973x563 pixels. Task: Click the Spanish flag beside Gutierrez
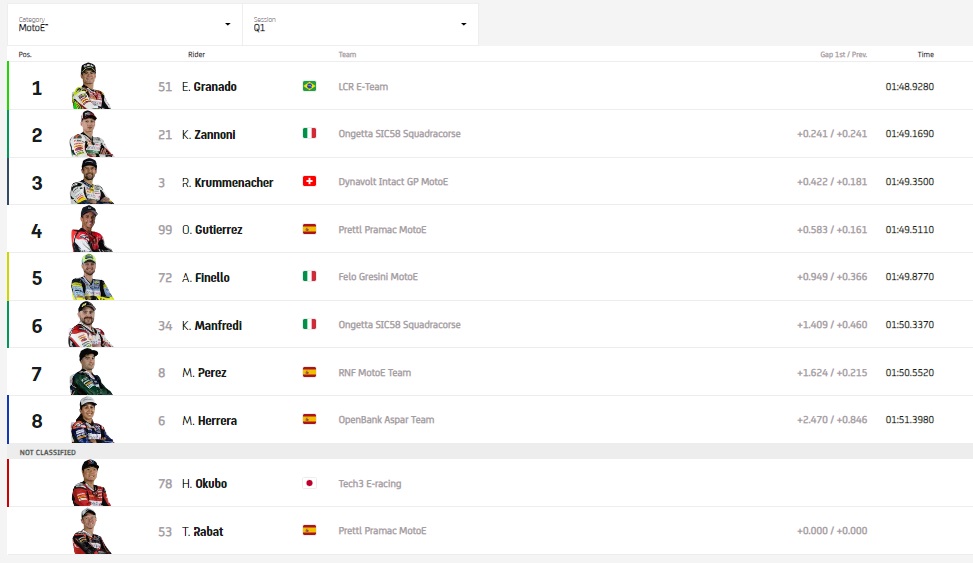pyautogui.click(x=309, y=230)
